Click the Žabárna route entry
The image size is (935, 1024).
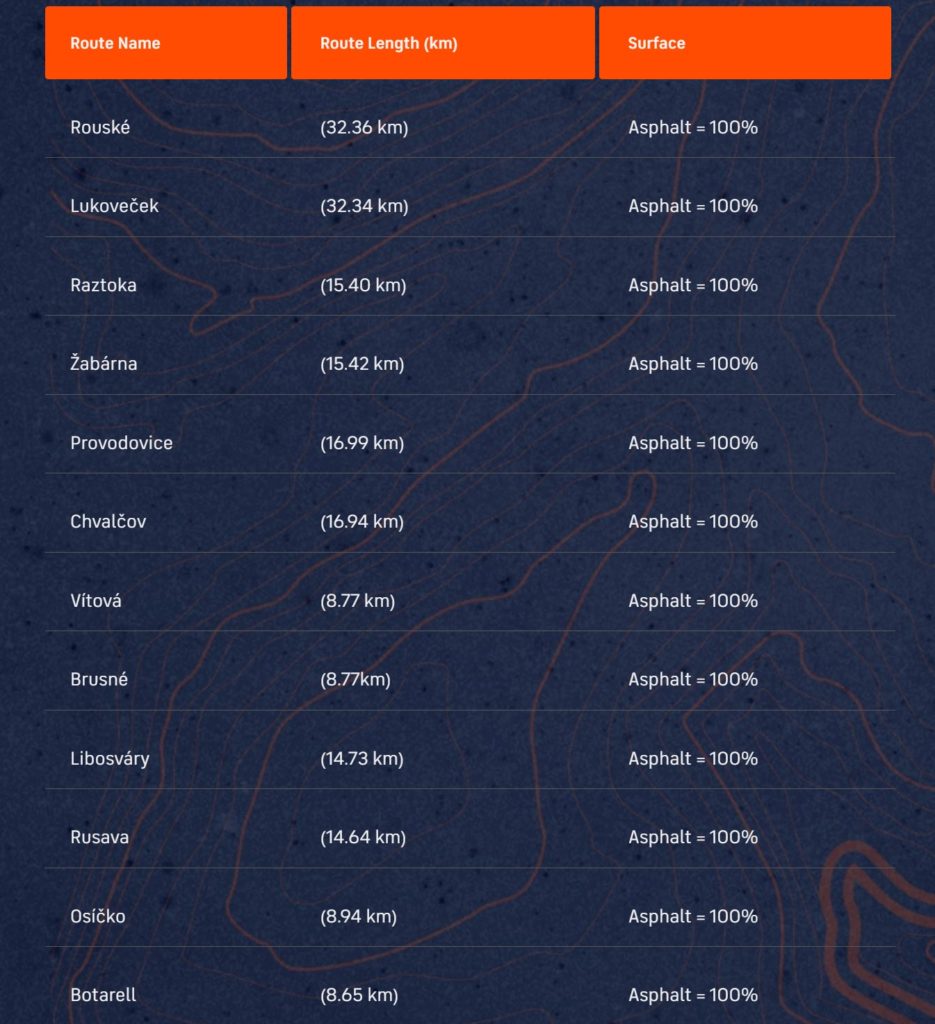pyautogui.click(x=104, y=364)
